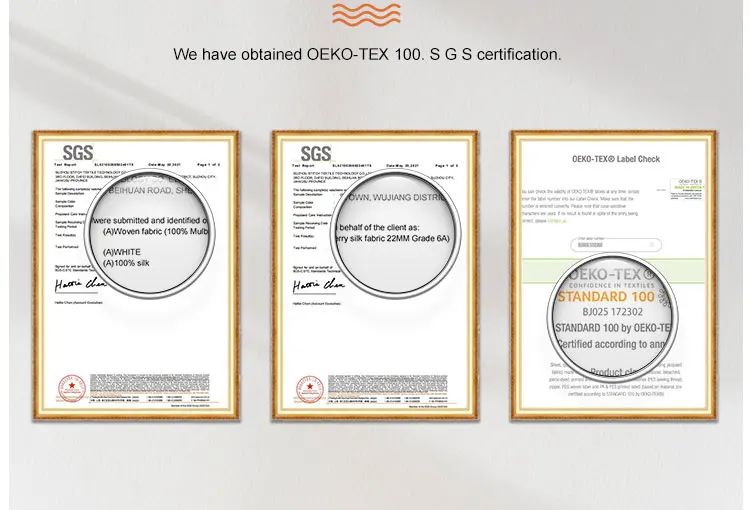Click the small OEKO-TEX label badge

pyautogui.click(x=687, y=188)
